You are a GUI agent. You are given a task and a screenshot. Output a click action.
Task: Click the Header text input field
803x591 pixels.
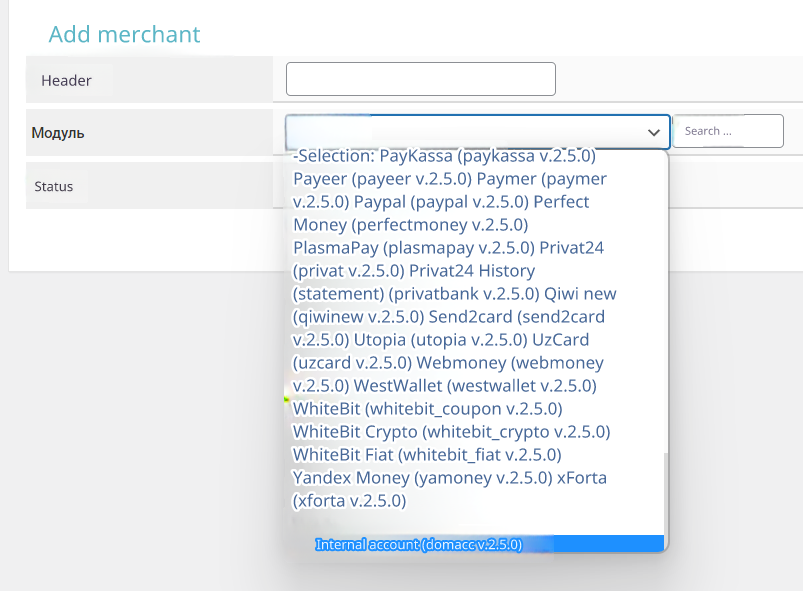(420, 79)
